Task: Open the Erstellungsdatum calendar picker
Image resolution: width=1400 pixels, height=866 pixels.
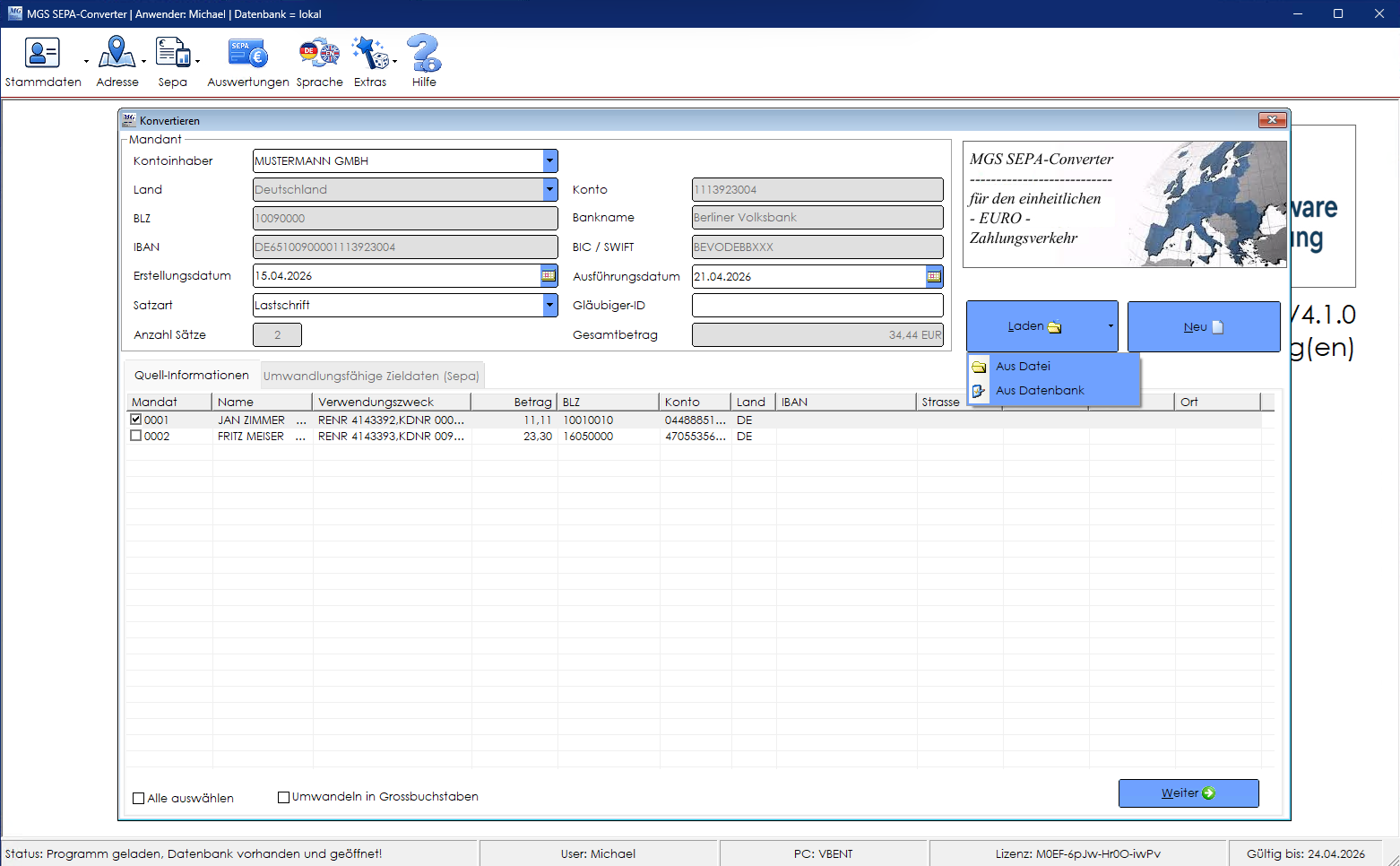Action: pos(549,276)
